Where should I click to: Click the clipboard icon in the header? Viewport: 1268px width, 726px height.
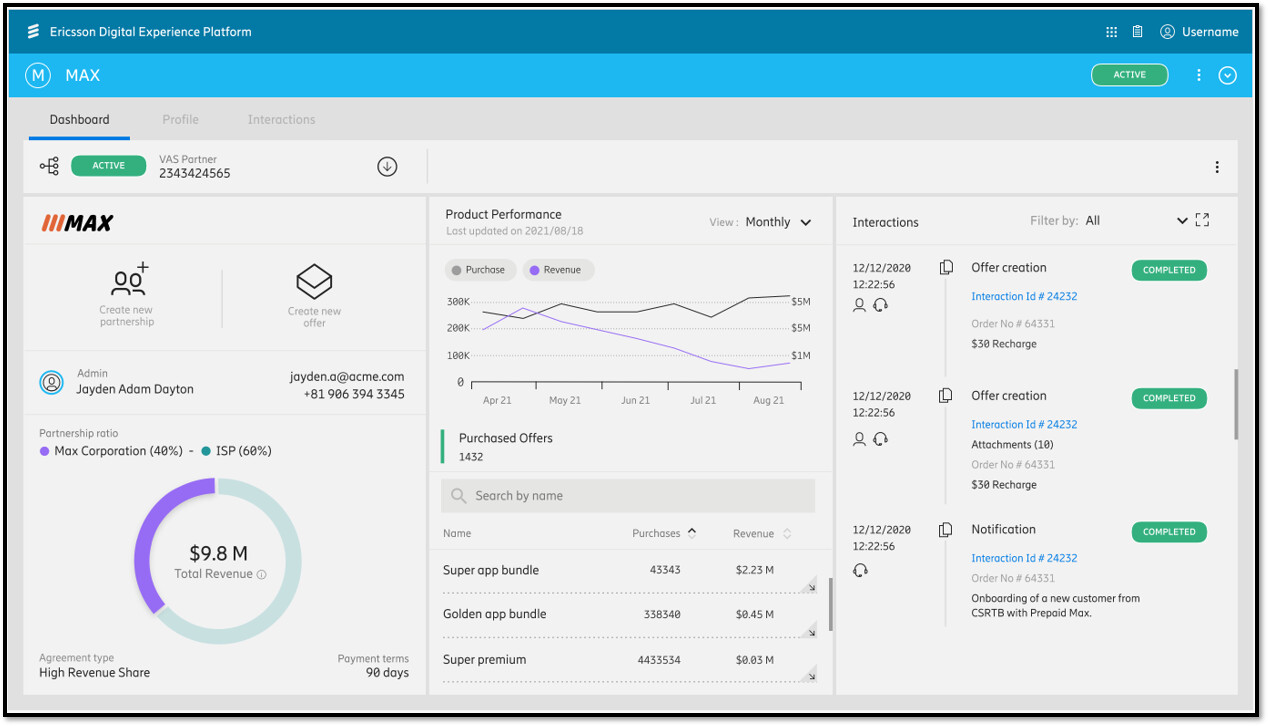(1137, 31)
